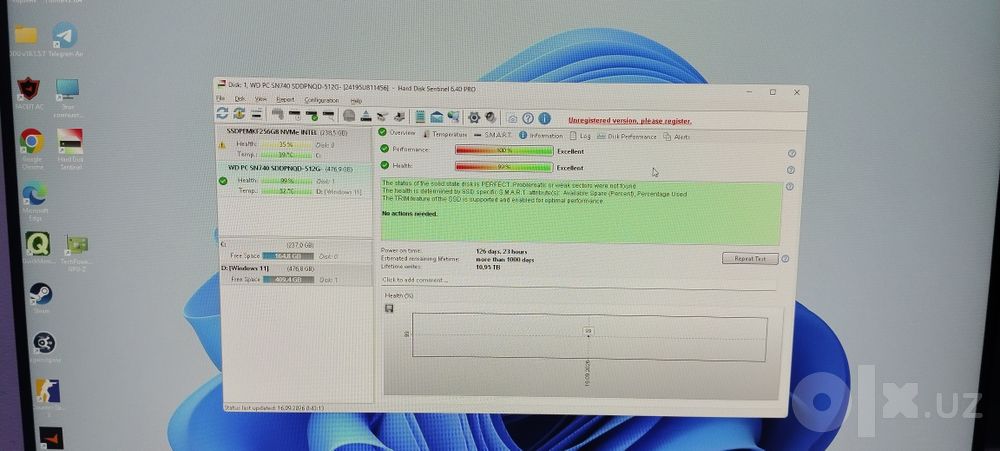Click the green status description text box
Viewport: 1000px width, 451px height.
(580, 213)
